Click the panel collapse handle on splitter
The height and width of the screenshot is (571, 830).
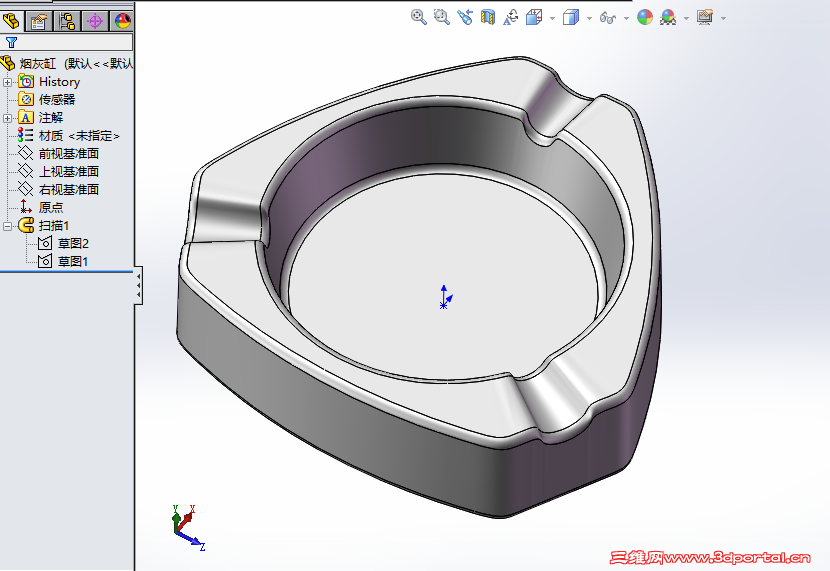coord(138,285)
